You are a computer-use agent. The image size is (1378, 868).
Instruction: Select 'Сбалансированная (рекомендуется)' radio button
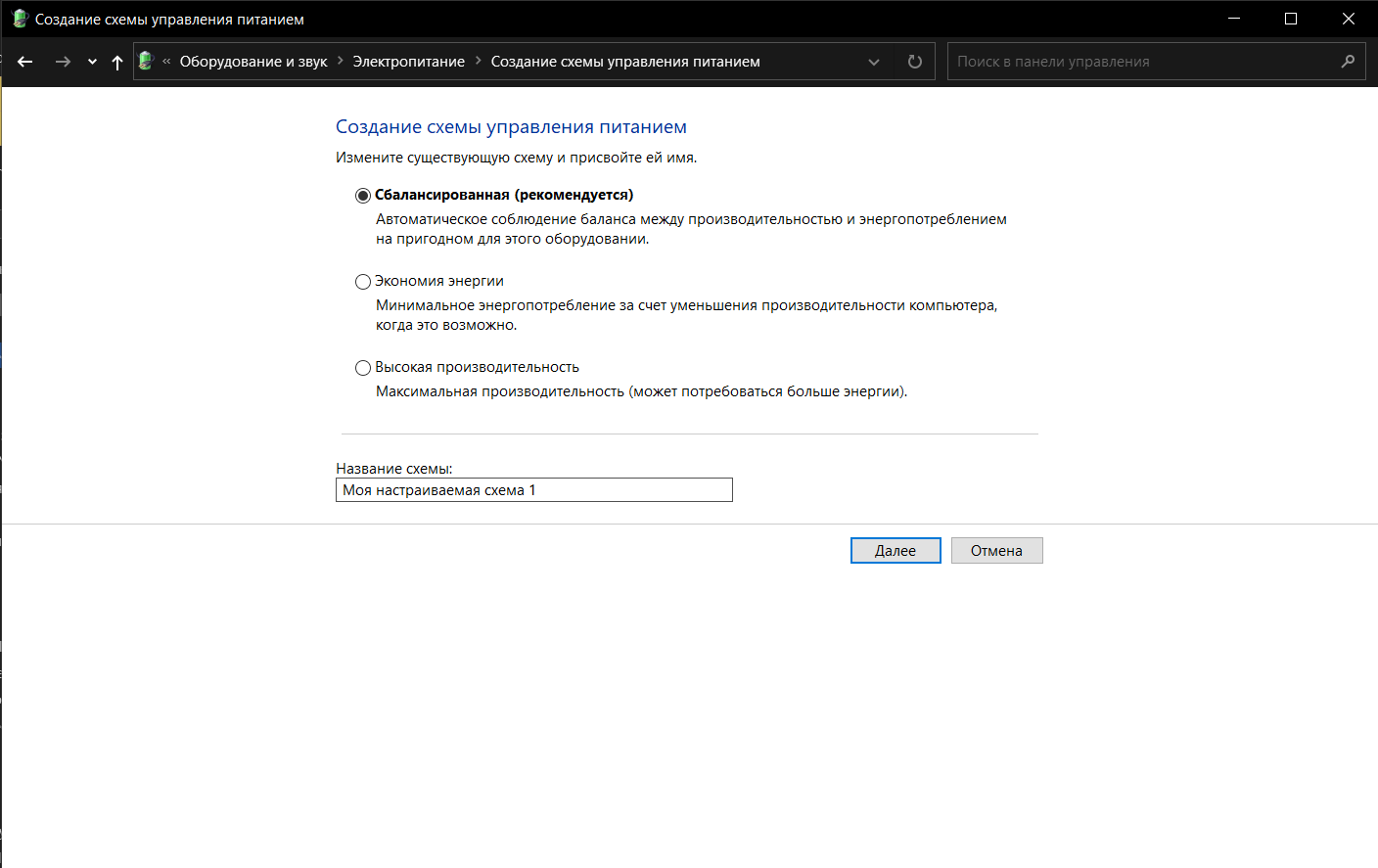click(363, 196)
